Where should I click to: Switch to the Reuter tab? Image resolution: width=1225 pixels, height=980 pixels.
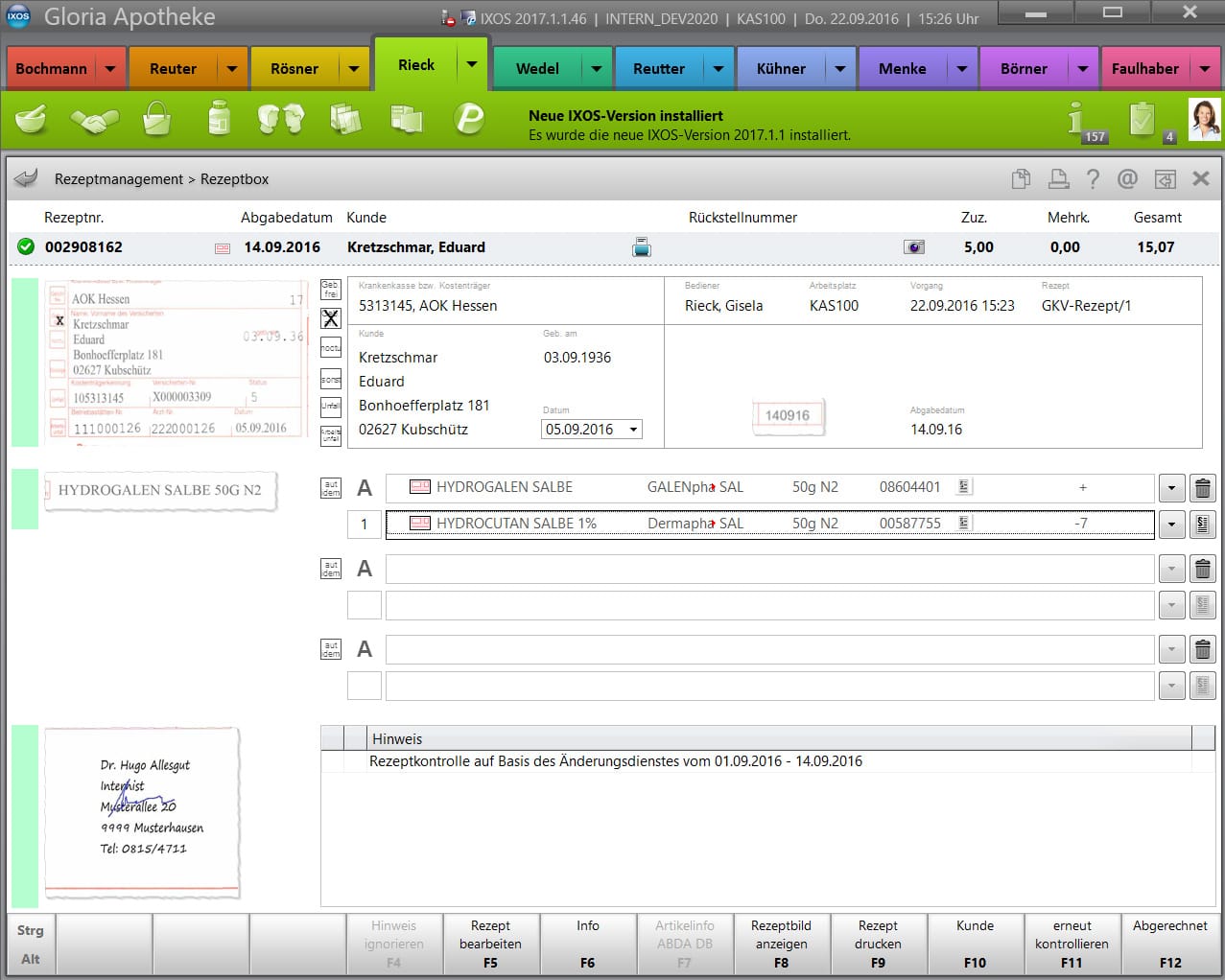tap(174, 69)
